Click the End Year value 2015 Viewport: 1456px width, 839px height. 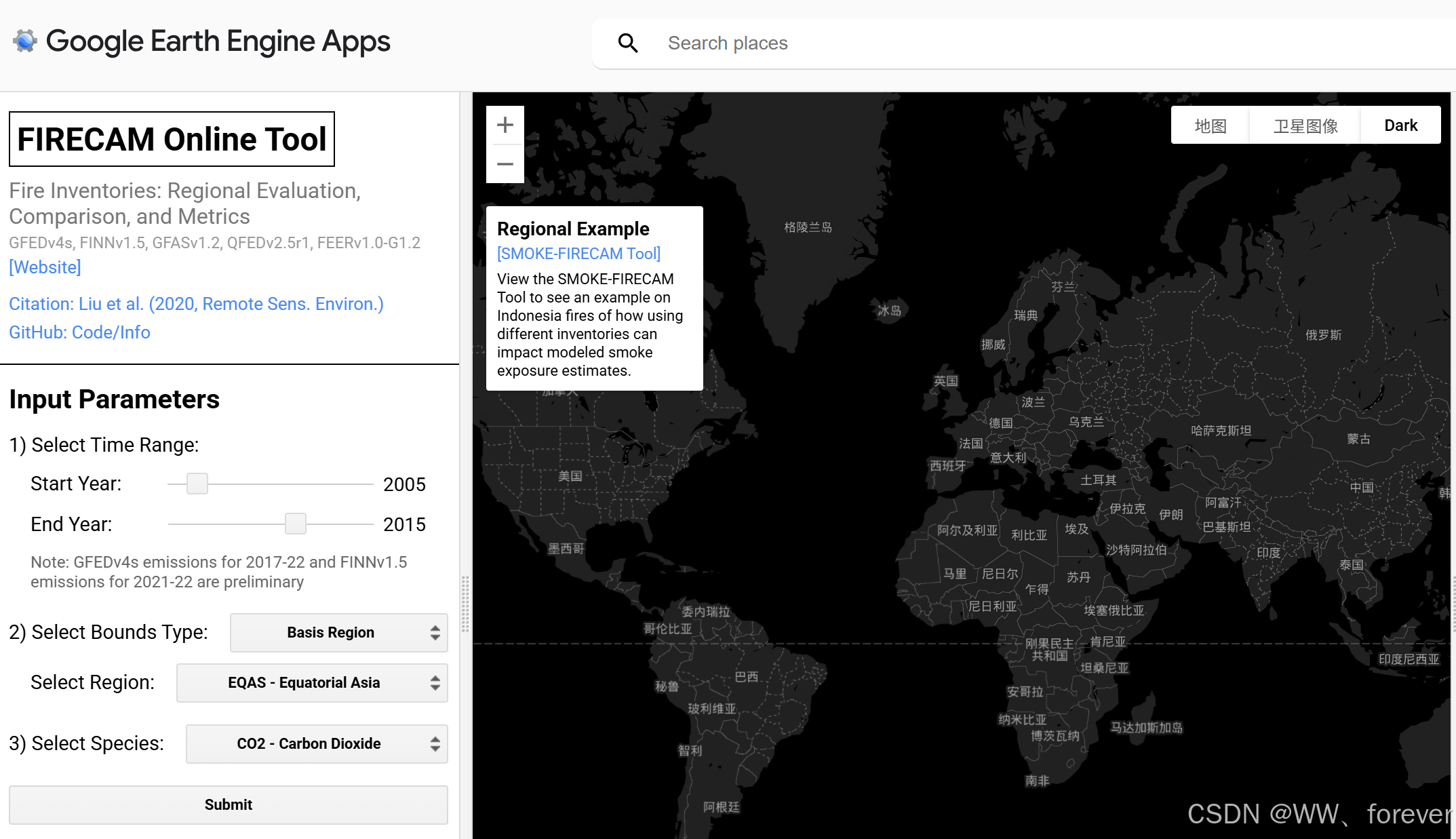coord(404,524)
